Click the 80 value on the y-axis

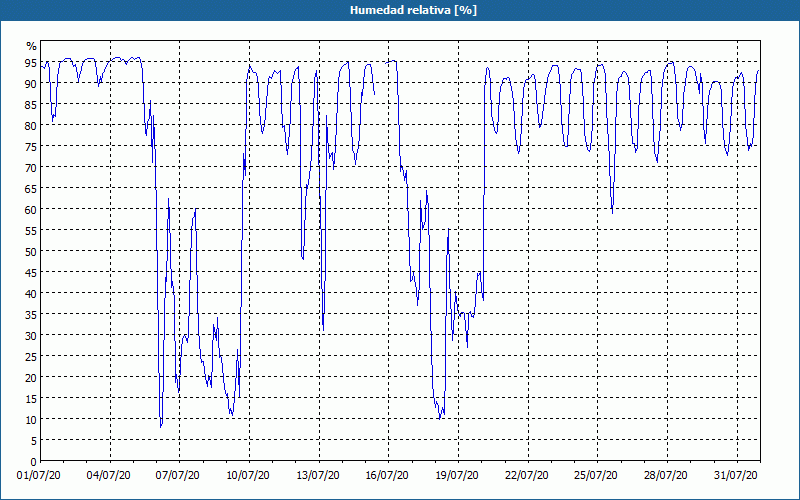click(x=31, y=126)
